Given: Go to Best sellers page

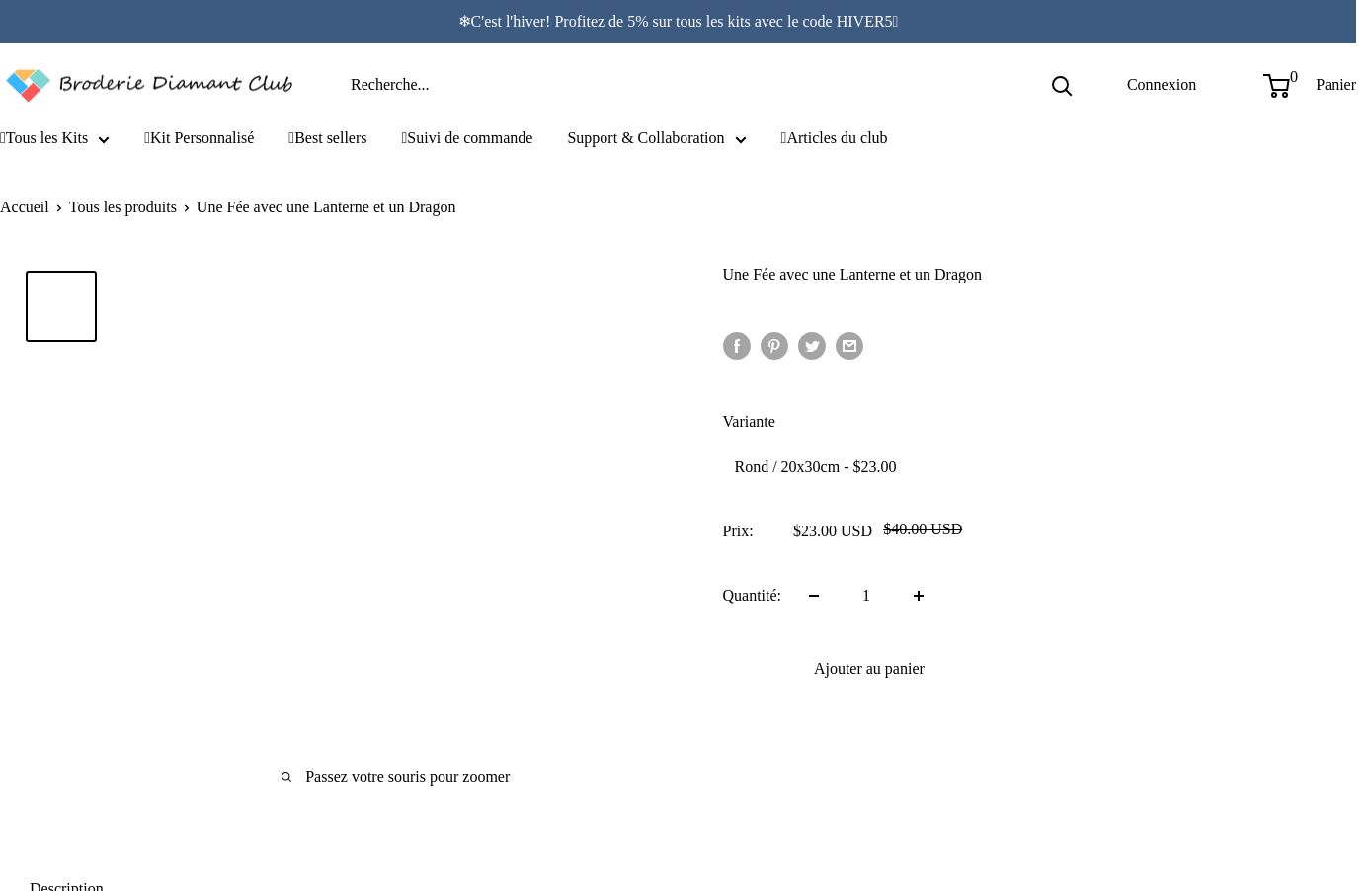Looking at the screenshot, I should point(328,138).
